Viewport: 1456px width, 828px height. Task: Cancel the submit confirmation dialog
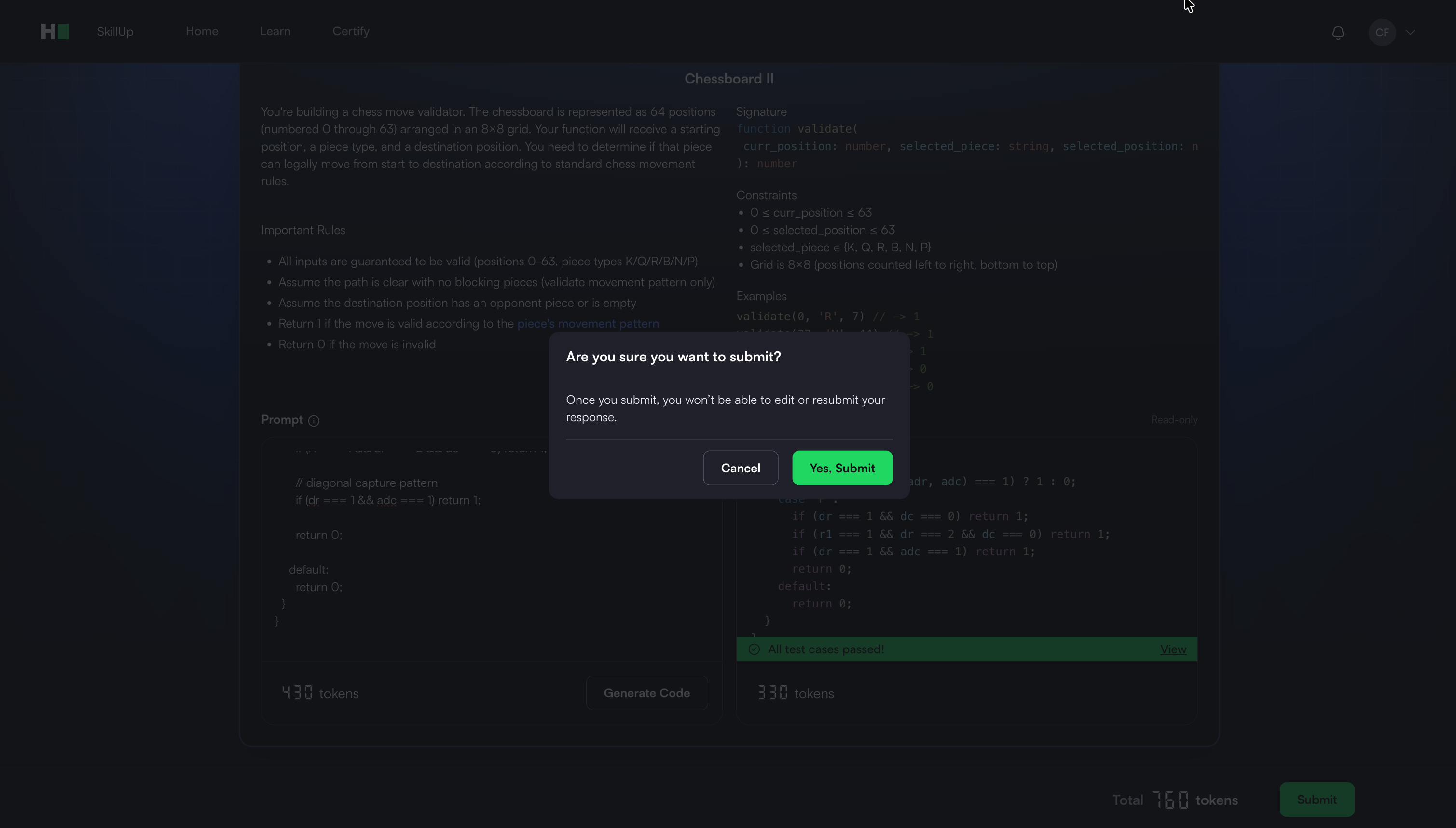740,468
